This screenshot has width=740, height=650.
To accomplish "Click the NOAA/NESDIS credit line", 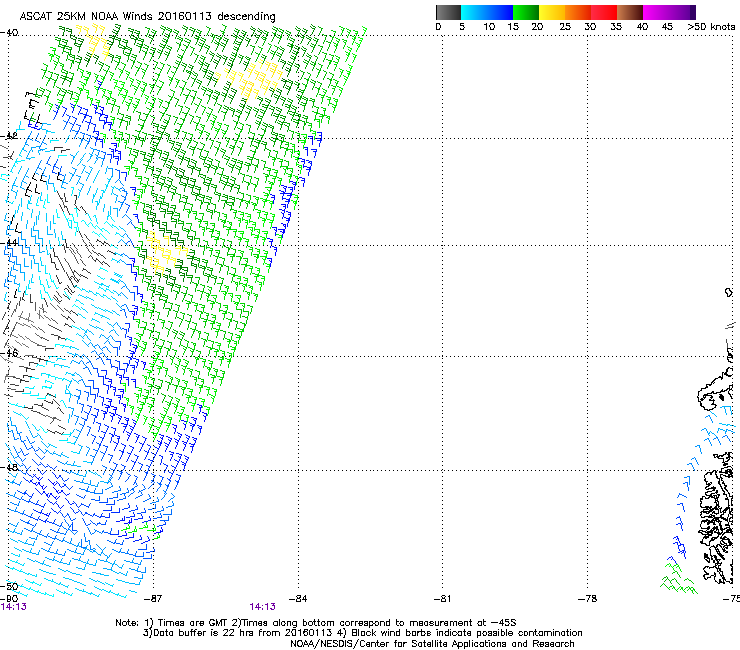I will [432, 643].
